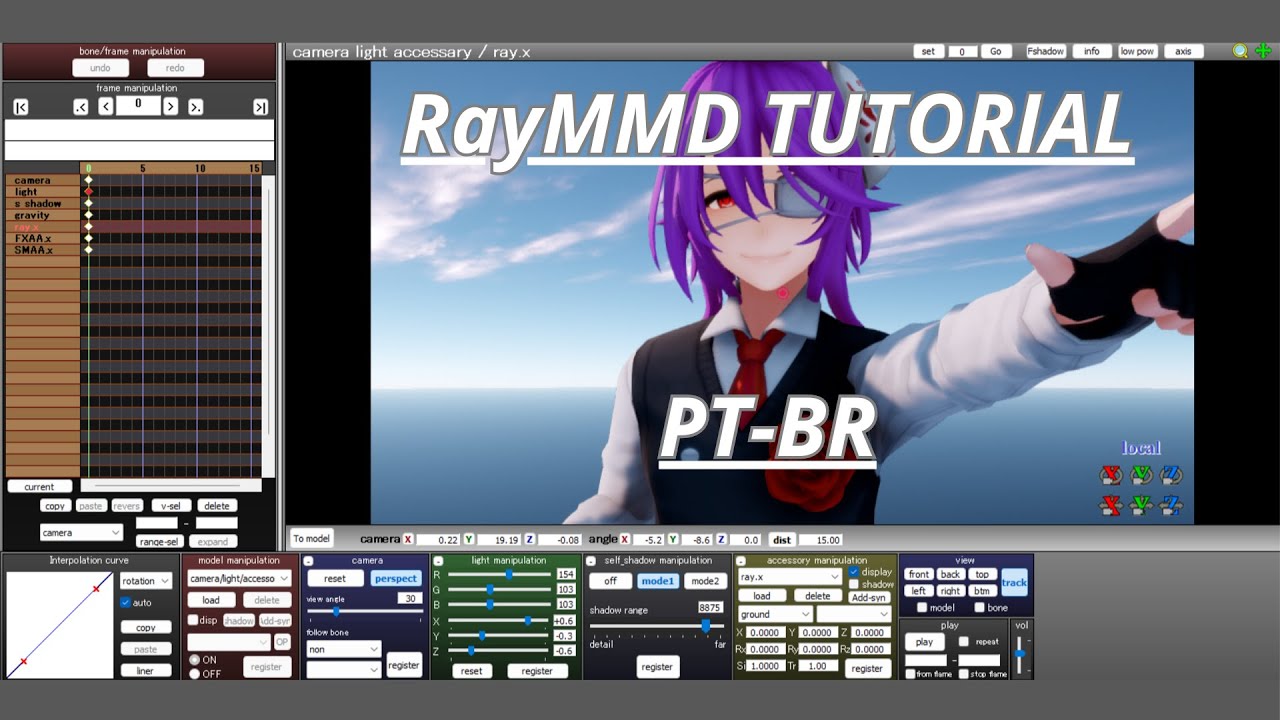Select the light row red keyframe diamond
The width and height of the screenshot is (1280, 720).
coord(88,191)
